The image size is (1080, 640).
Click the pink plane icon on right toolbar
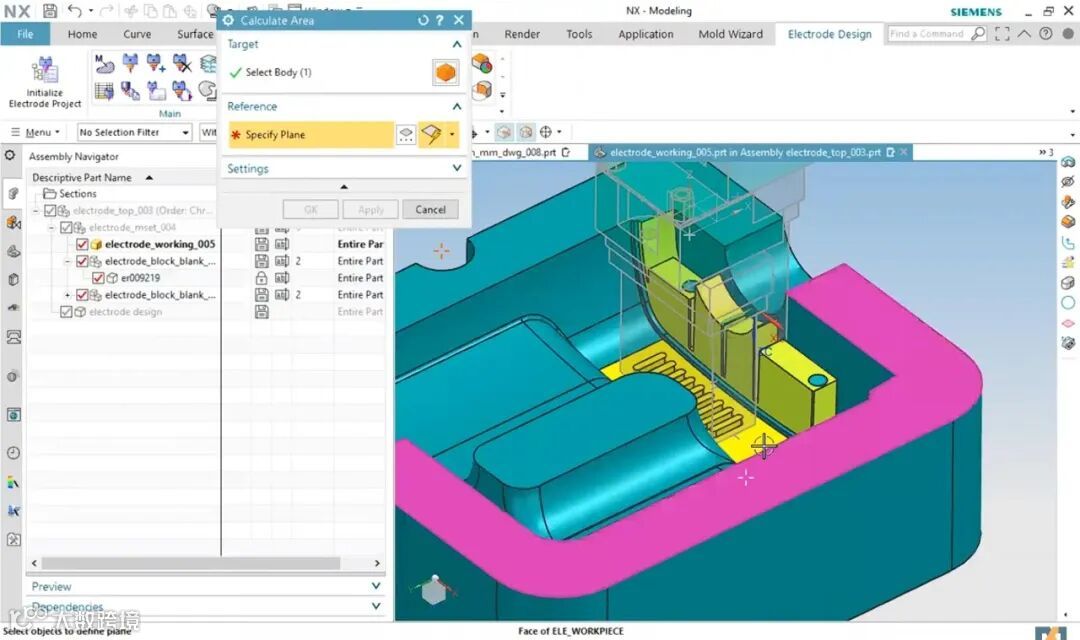[1068, 322]
